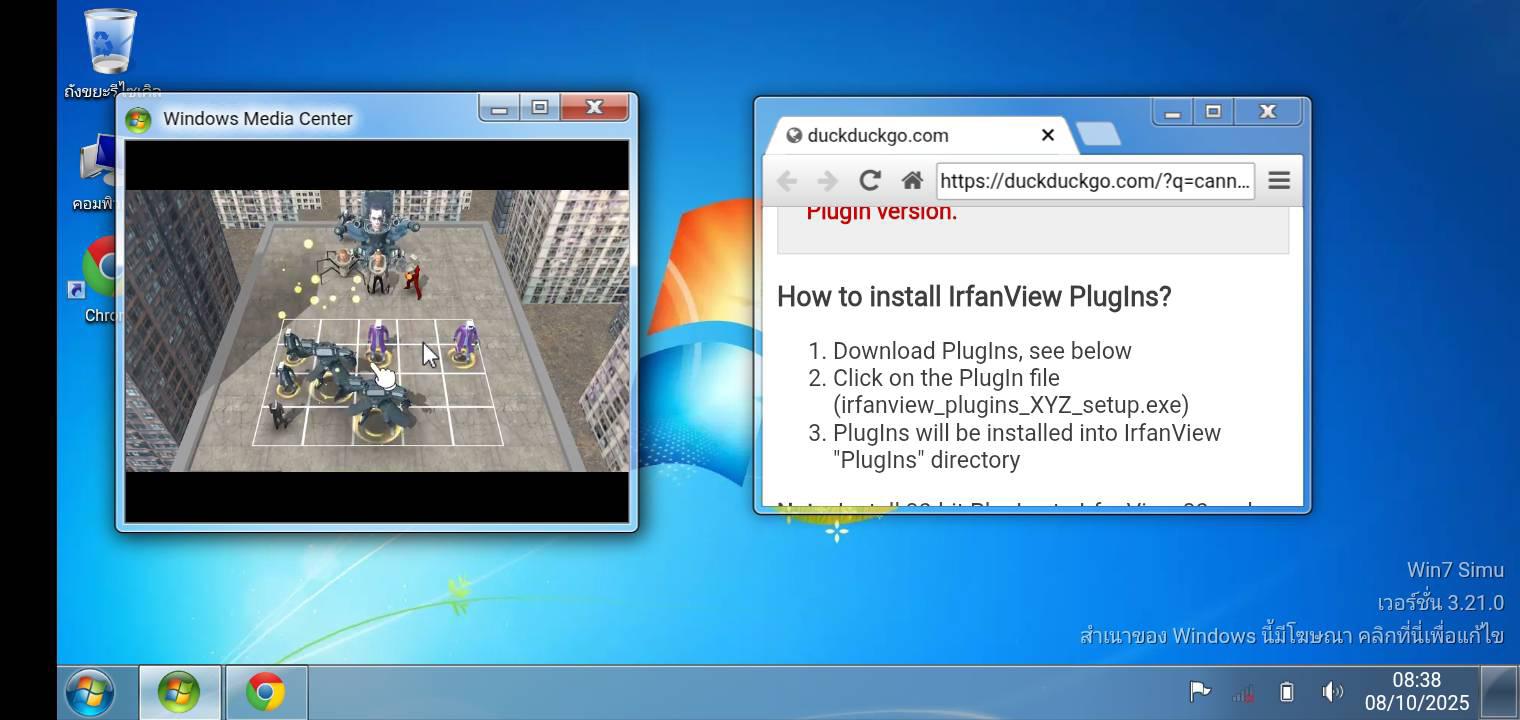Click the step "PlugIns will be installed into IrfanView"
Image resolution: width=1520 pixels, height=720 pixels.
click(1027, 433)
